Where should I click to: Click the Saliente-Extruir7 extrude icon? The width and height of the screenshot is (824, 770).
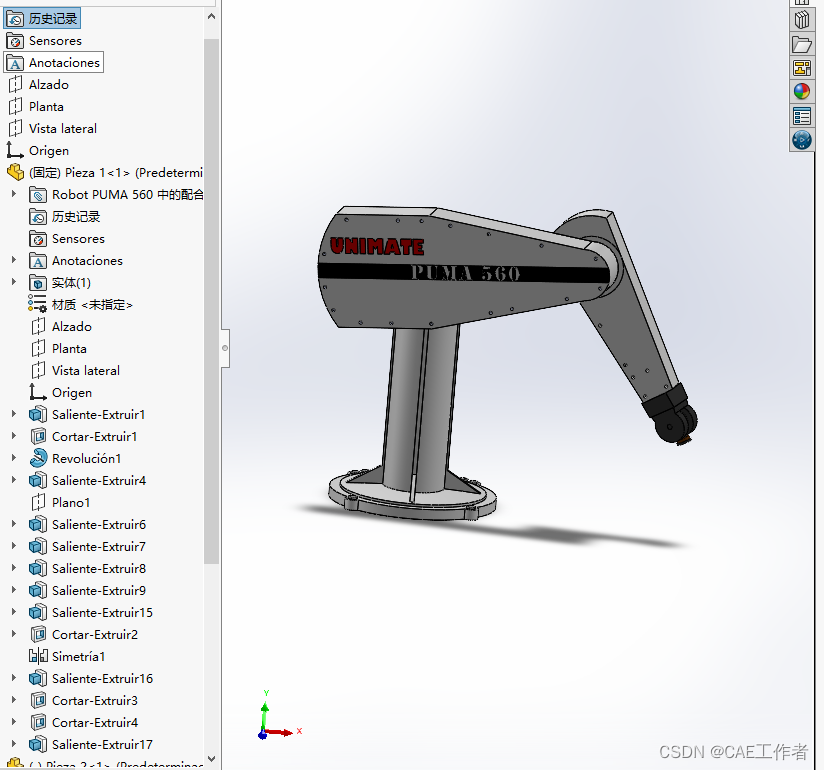pos(38,547)
